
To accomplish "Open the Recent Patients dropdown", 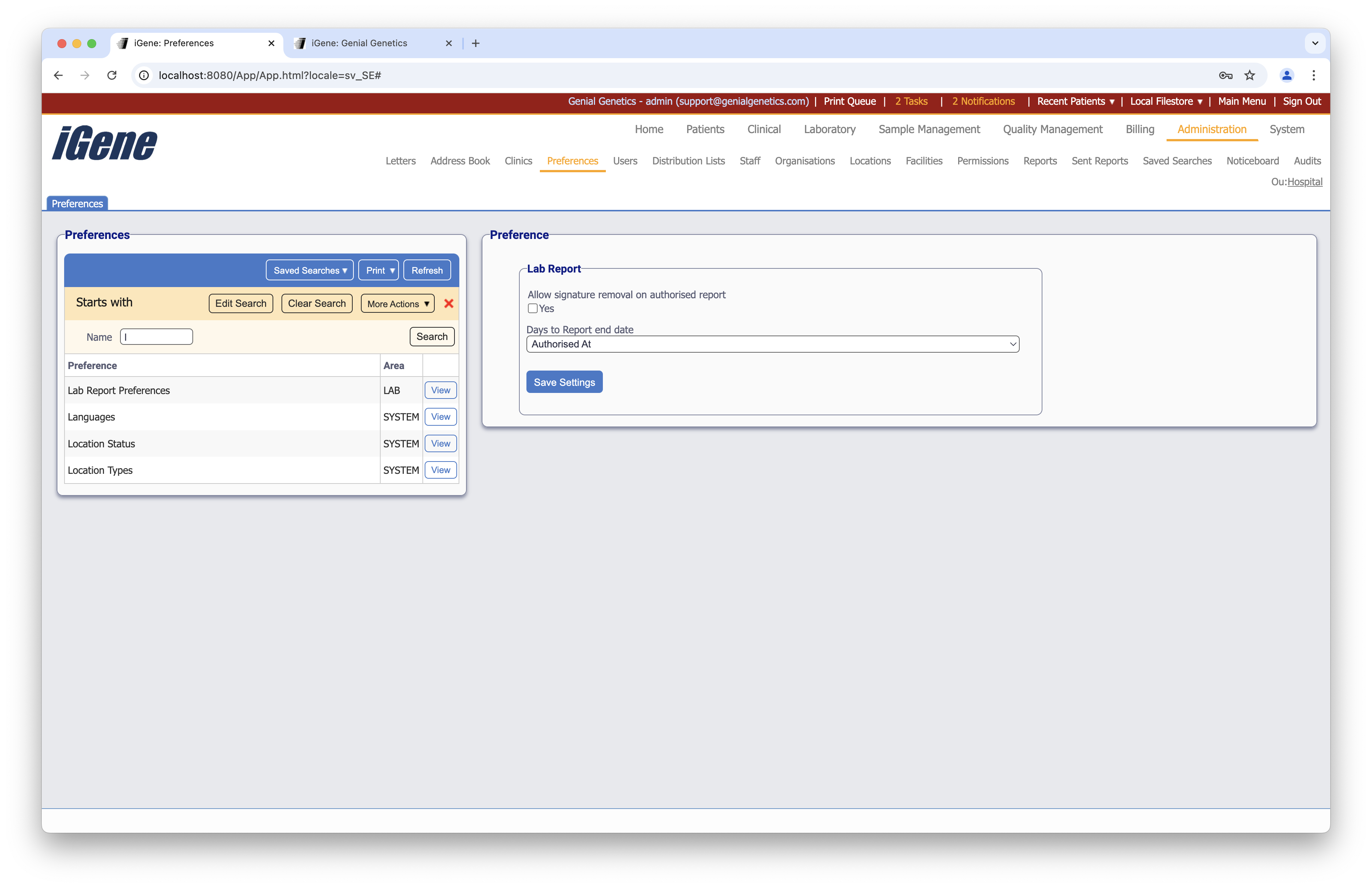I will click(x=1075, y=101).
